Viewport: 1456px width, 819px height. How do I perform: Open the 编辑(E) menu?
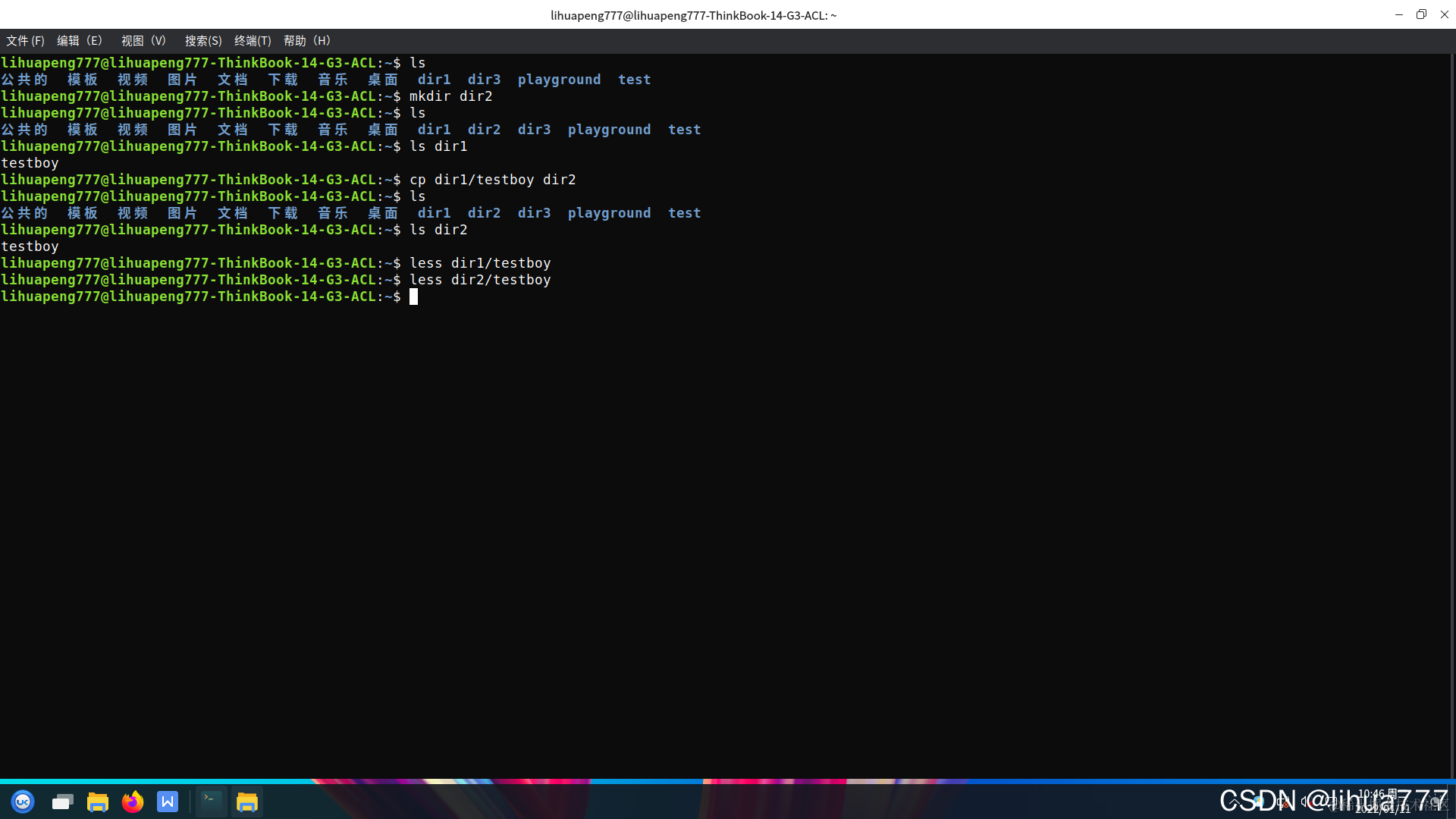pos(79,41)
